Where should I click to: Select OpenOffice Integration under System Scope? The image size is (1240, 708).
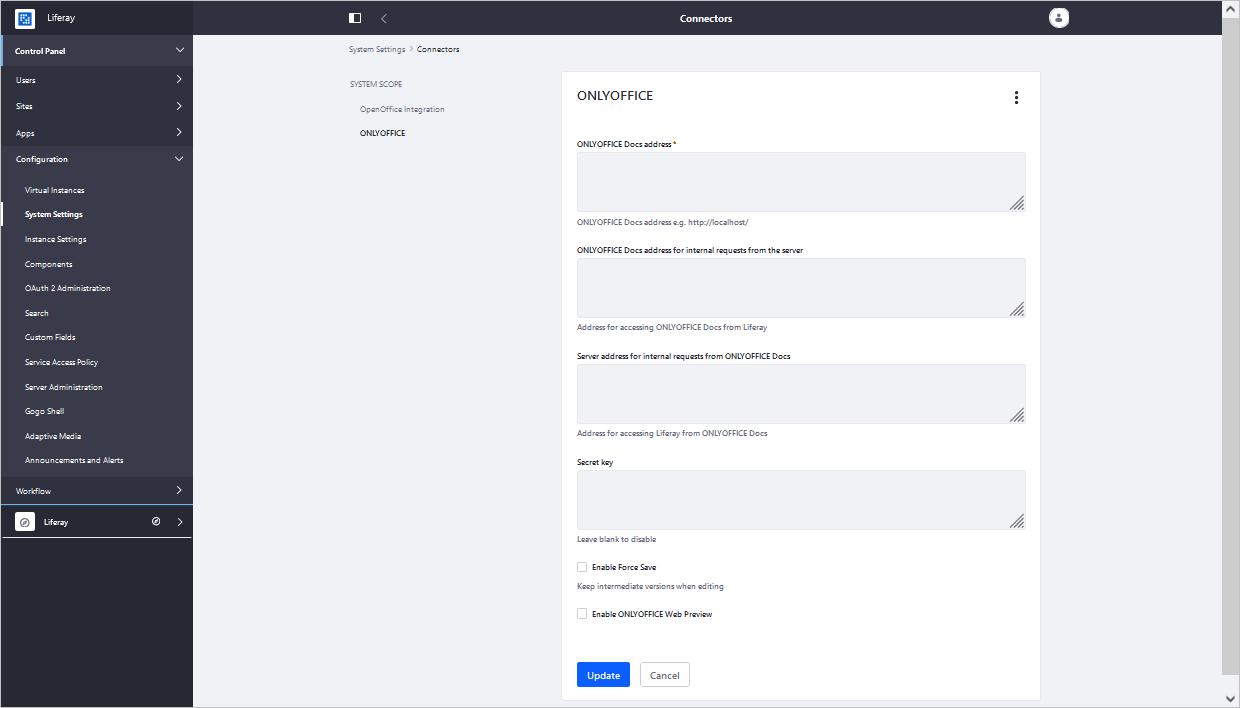pyautogui.click(x=402, y=109)
